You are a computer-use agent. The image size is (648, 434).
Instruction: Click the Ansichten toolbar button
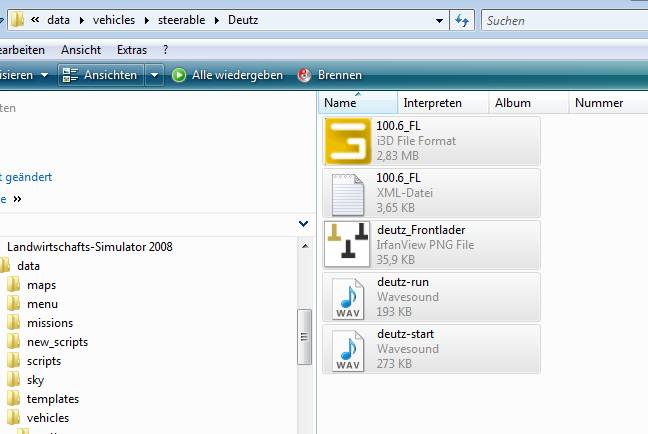coord(101,75)
